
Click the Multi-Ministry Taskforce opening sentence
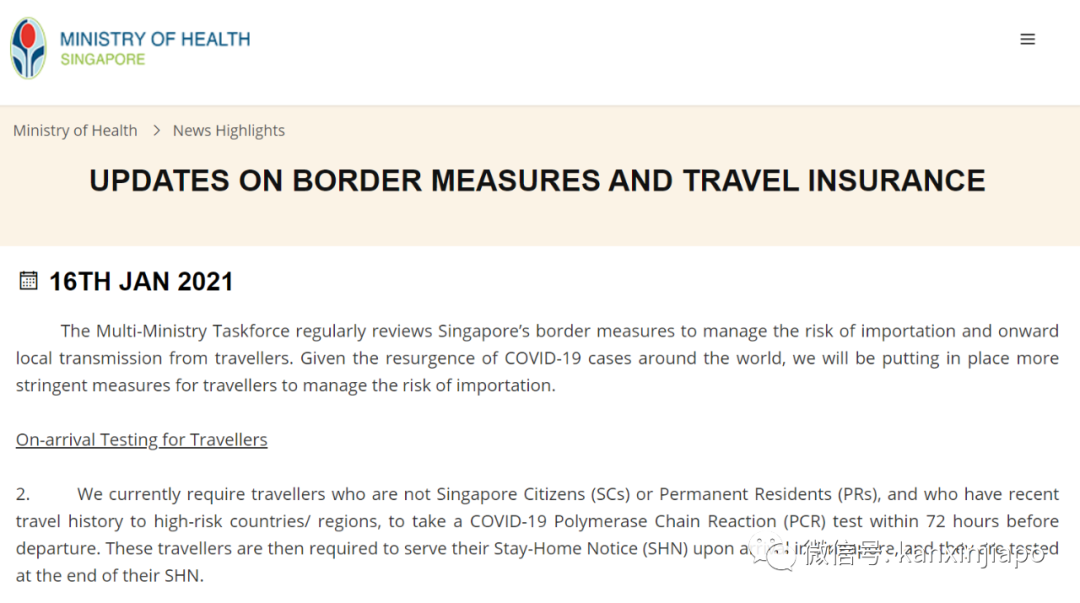300,331
